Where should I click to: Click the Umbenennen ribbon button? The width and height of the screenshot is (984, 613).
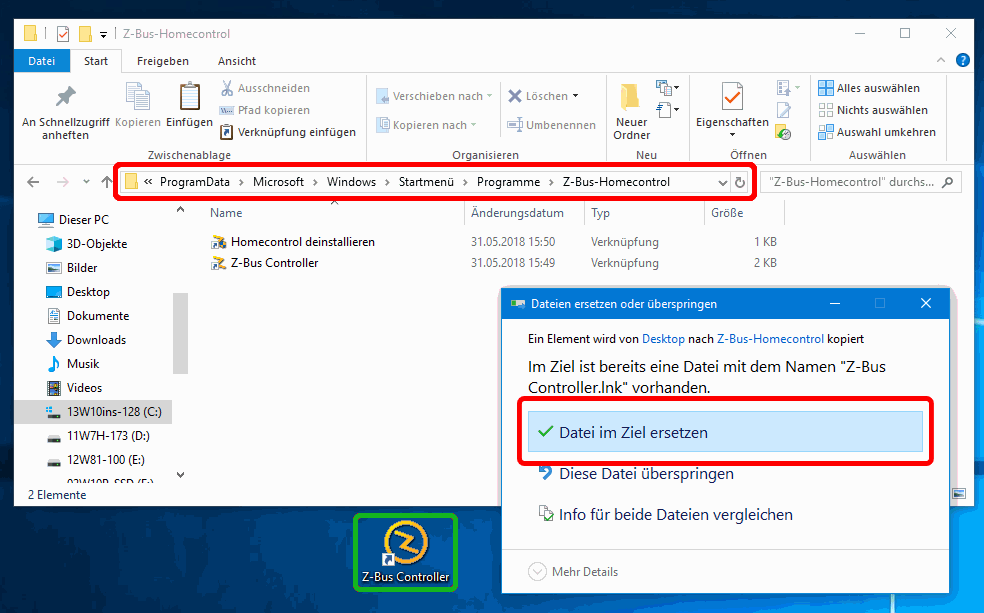click(551, 125)
